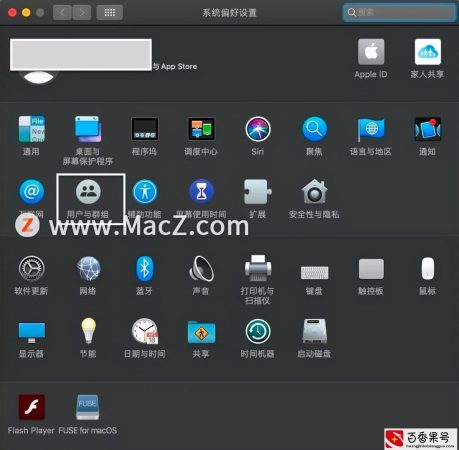Screen dimensions: 459x450
Task: Close the 系统偏好设置 window
Action: point(12,13)
